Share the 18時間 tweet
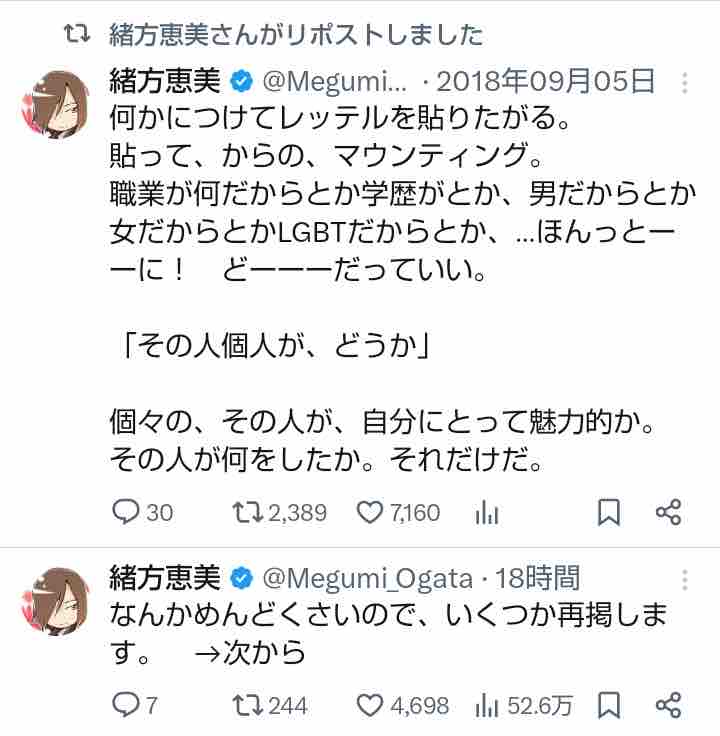 pyautogui.click(x=669, y=705)
